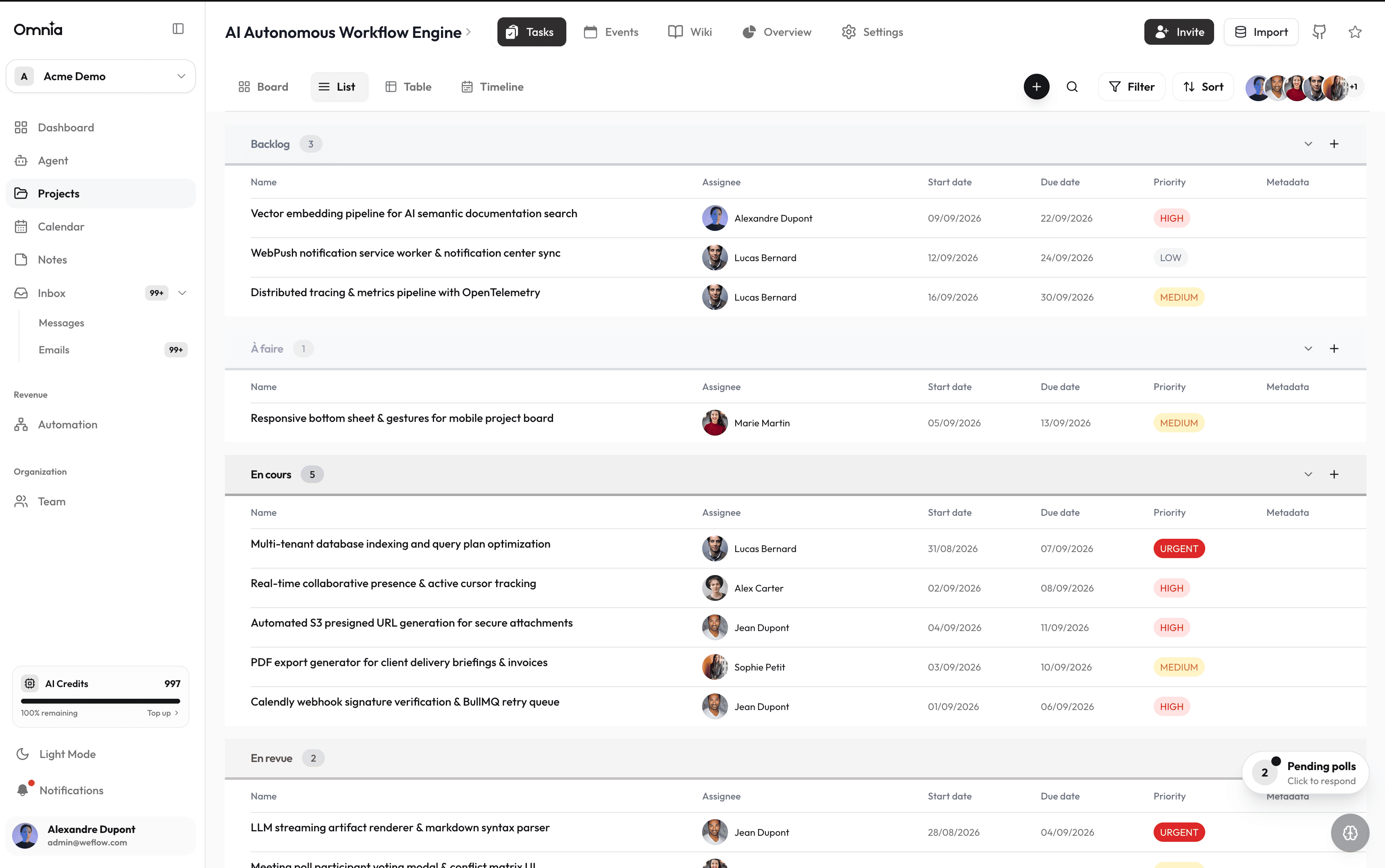Switch to Board view

pyautogui.click(x=264, y=87)
